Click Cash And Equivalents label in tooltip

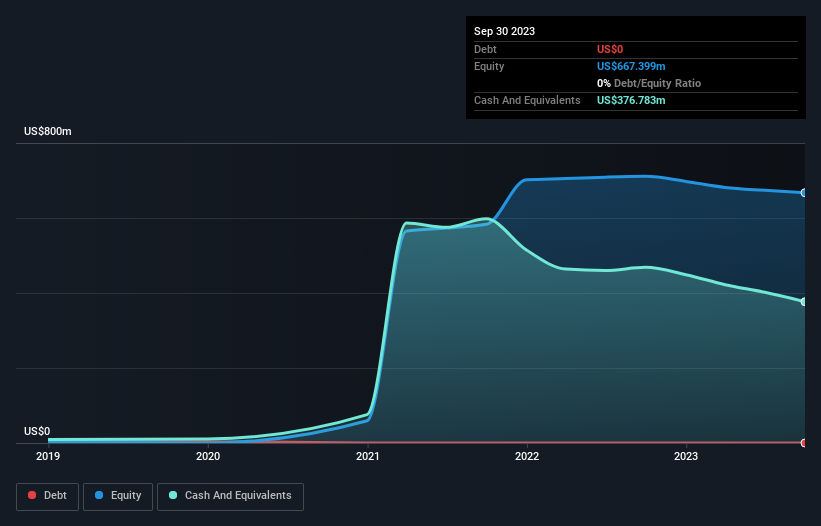point(527,100)
